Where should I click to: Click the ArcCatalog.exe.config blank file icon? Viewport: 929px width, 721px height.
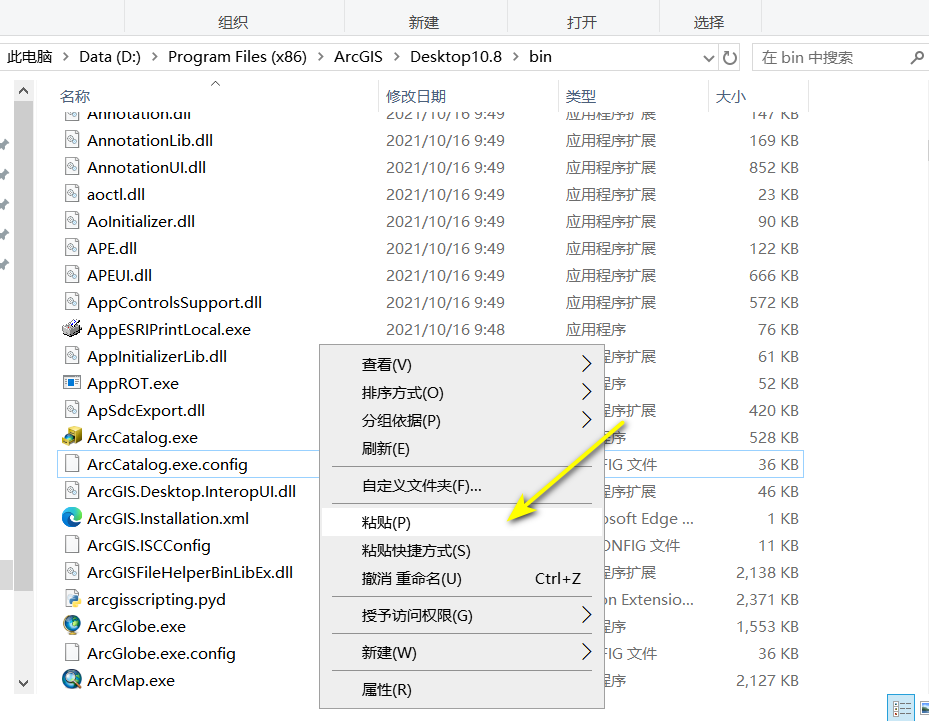[x=72, y=463]
